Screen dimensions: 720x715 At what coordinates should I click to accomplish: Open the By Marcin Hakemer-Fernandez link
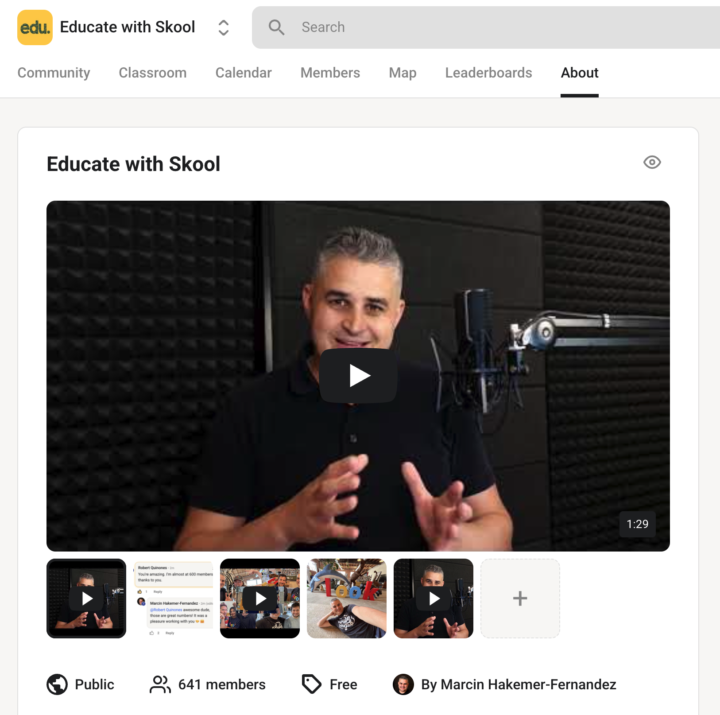tap(518, 684)
